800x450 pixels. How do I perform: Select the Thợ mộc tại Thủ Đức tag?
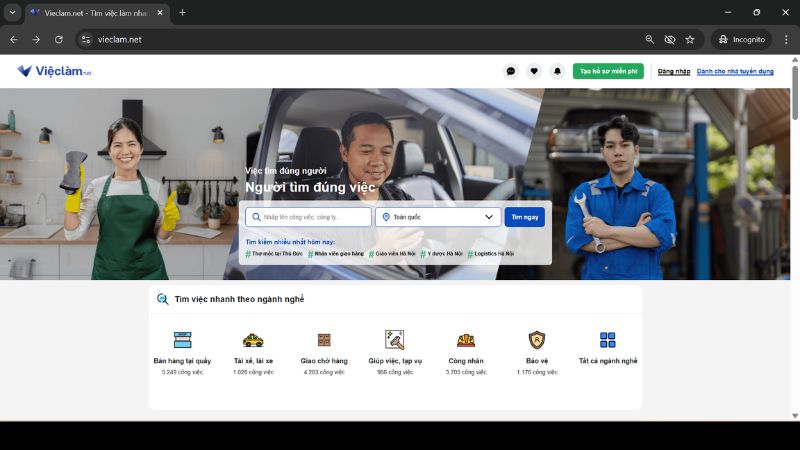point(274,254)
